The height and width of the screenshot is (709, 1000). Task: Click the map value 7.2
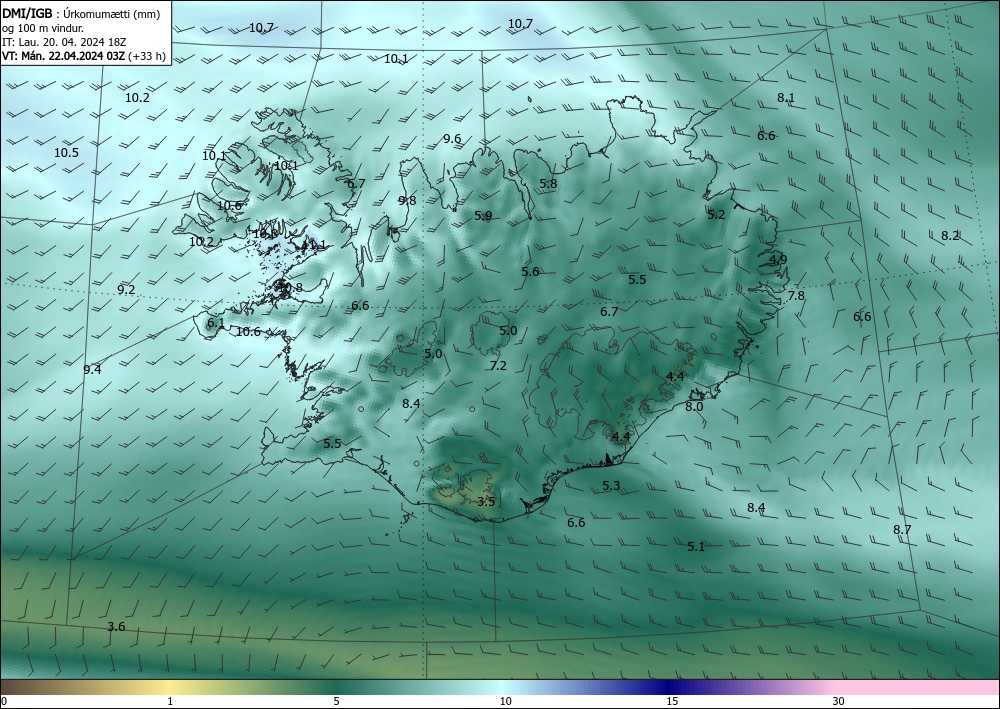tap(498, 365)
